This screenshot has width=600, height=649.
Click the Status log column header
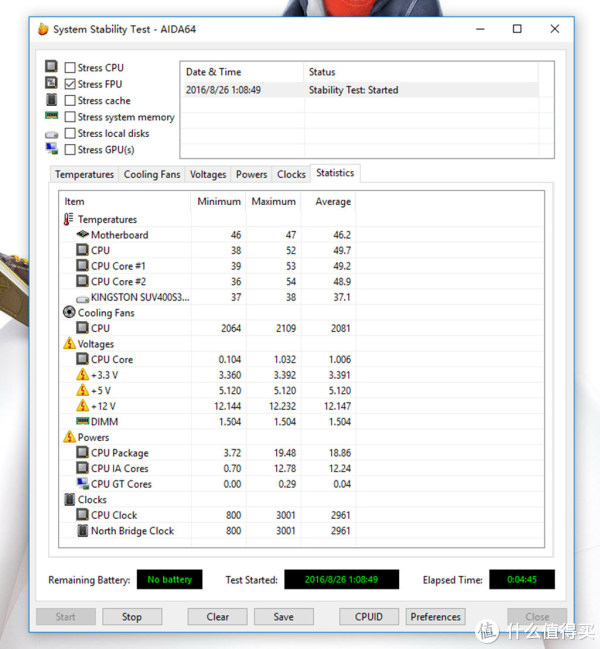pyautogui.click(x=421, y=72)
